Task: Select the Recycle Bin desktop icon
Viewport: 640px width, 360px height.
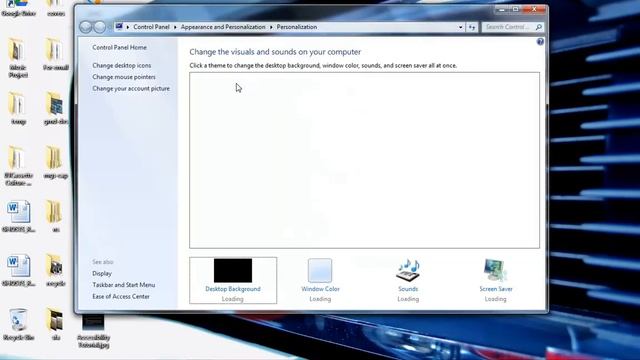Action: pos(18,324)
